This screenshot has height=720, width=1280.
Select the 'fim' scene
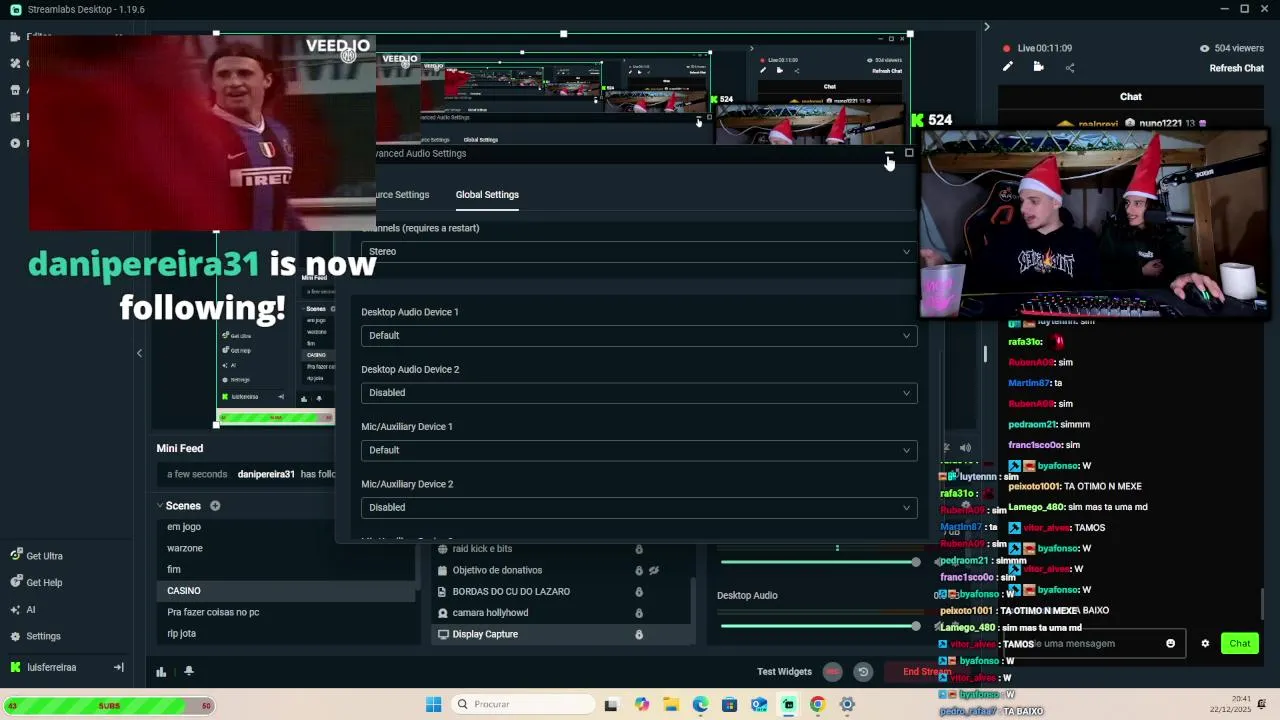pos(174,569)
